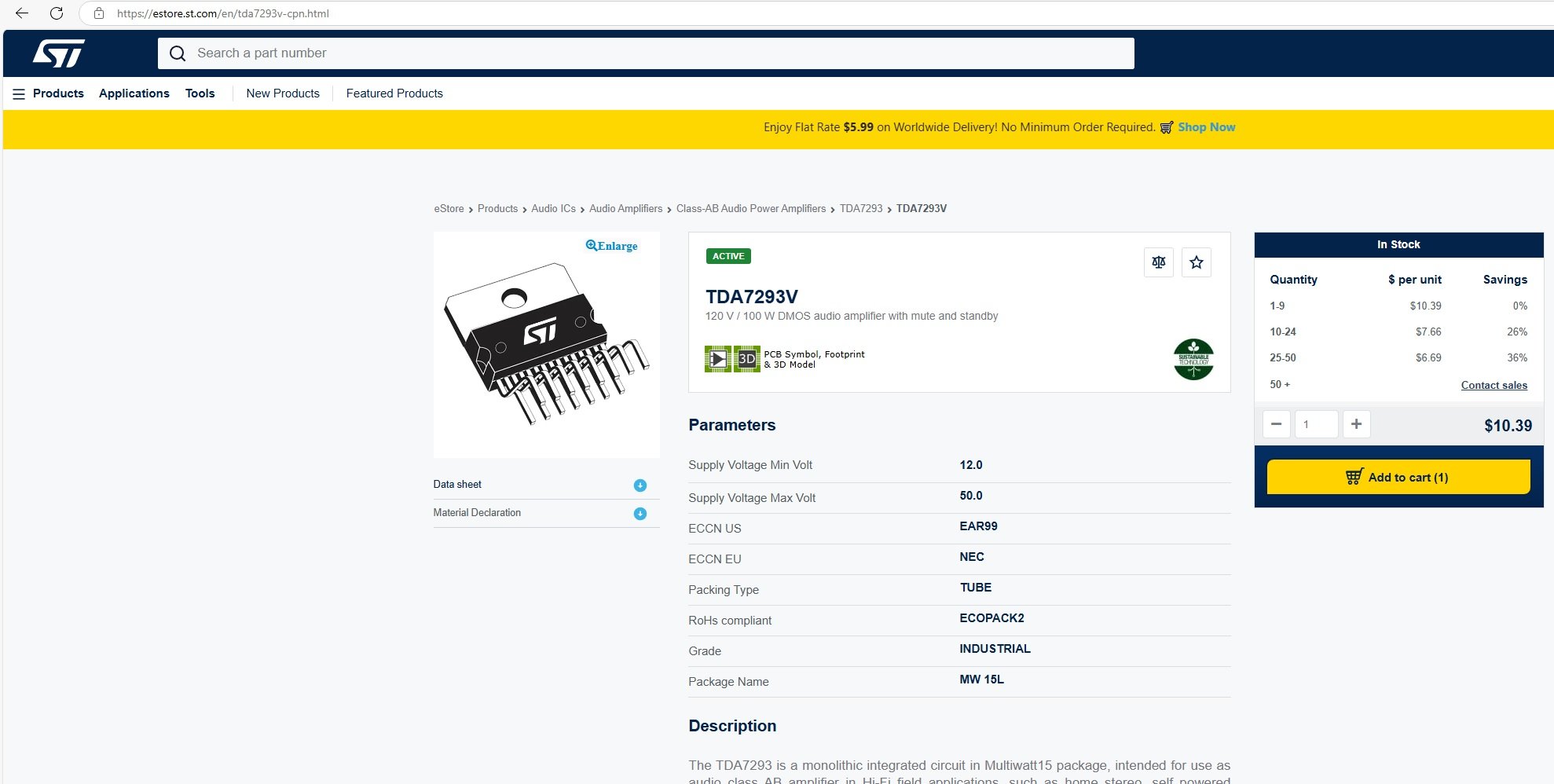Click Class-AB Audio Power Amplifiers breadcrumb
The height and width of the screenshot is (784, 1554).
(751, 209)
